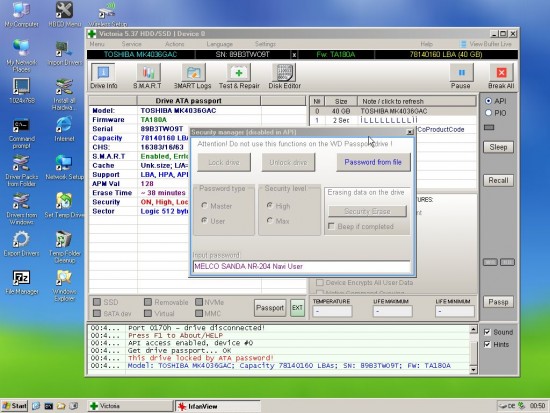Open the 1024x768 desktop icon
Image resolution: width=550 pixels, height=413 pixels.
tap(21, 91)
